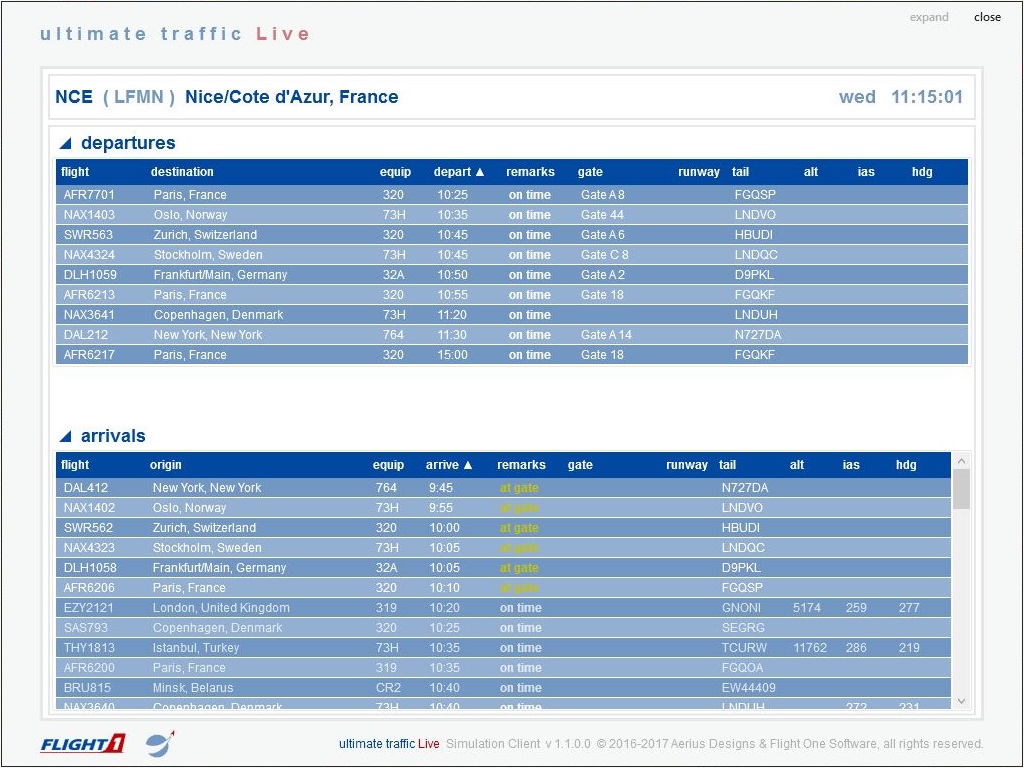The width and height of the screenshot is (1024, 768).
Task: Click the Flight1 logo
Action: (83, 744)
